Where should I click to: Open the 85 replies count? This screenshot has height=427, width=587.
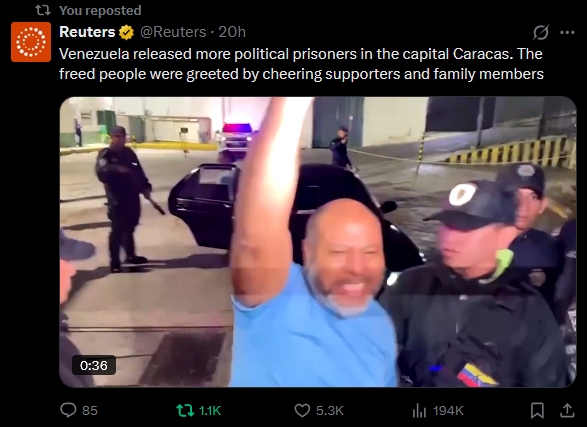pyautogui.click(x=90, y=411)
